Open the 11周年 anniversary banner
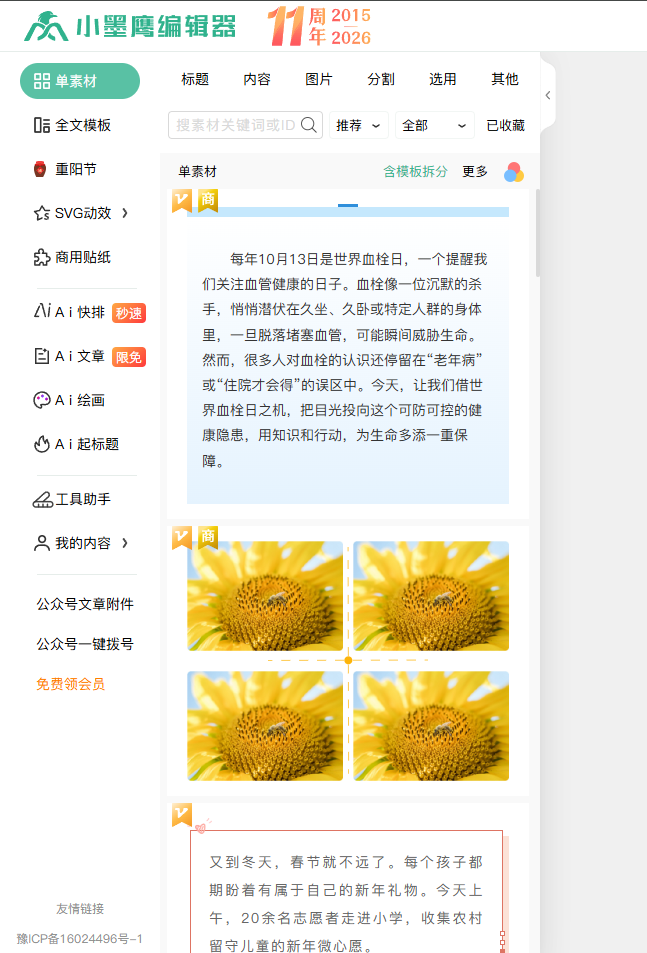Viewport: 647px width, 953px height. pyautogui.click(x=320, y=27)
